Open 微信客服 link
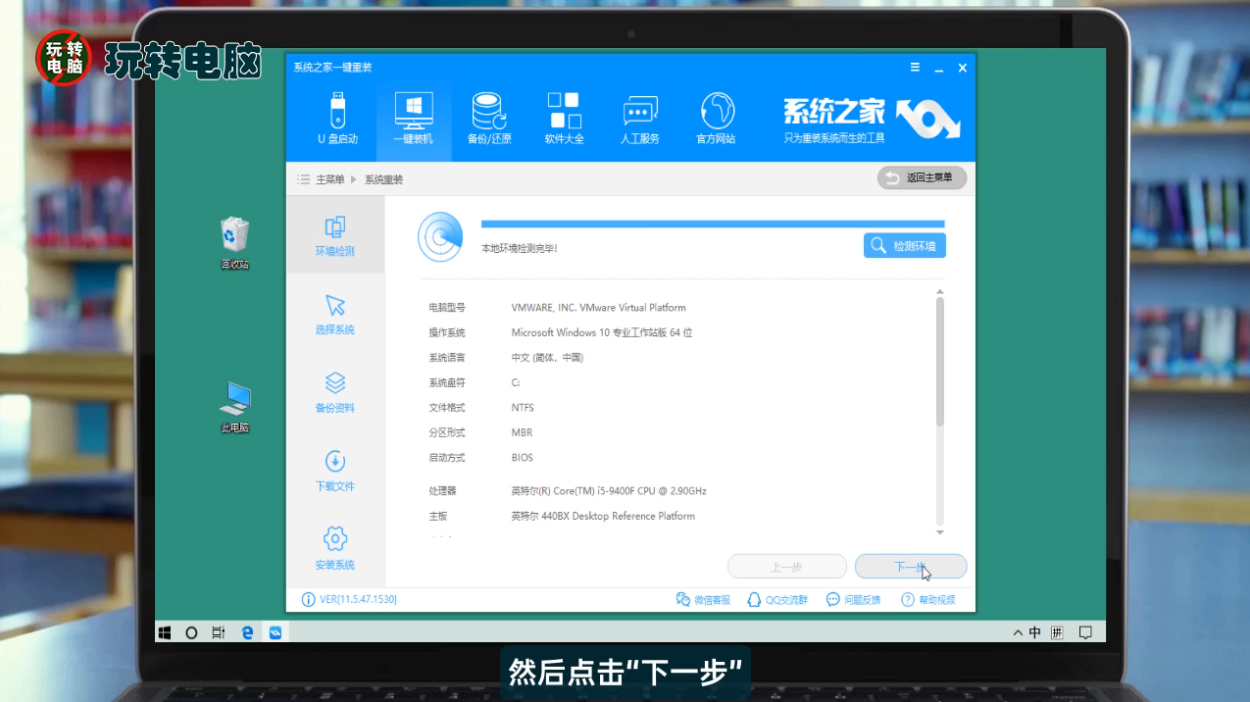 [703, 600]
